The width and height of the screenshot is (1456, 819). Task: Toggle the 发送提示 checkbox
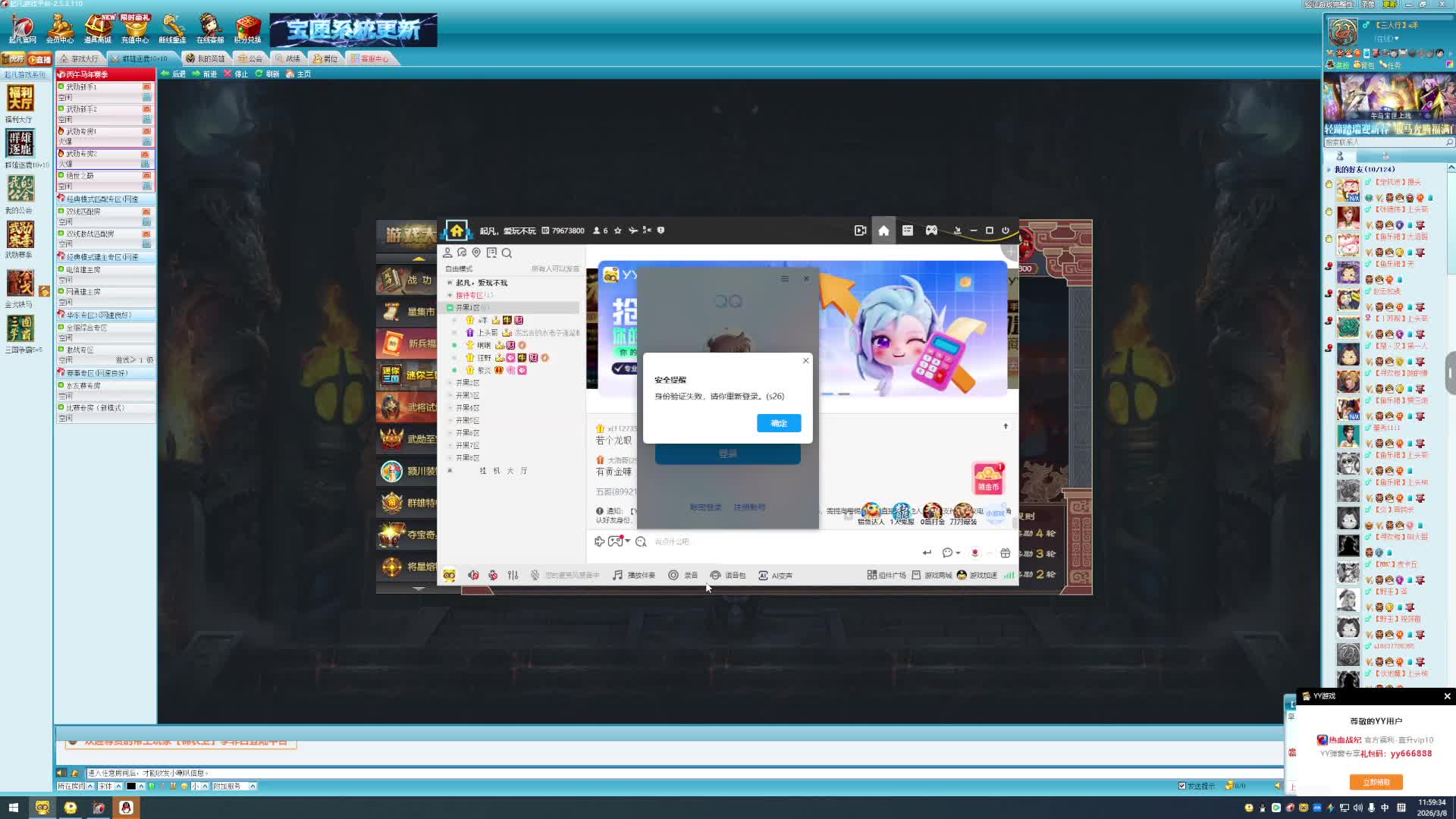1181,786
